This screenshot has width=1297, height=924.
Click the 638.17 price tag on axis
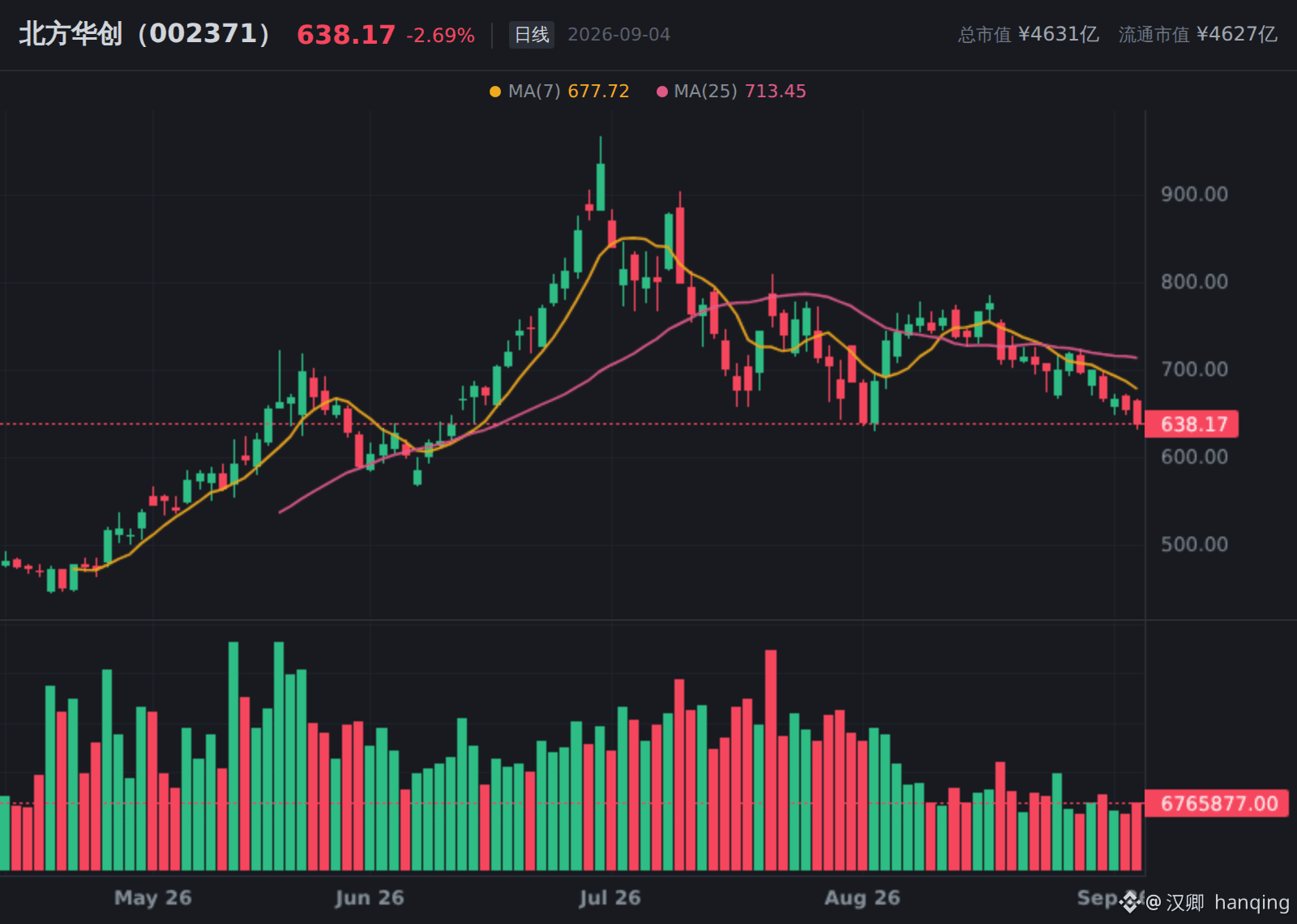click(x=1192, y=424)
